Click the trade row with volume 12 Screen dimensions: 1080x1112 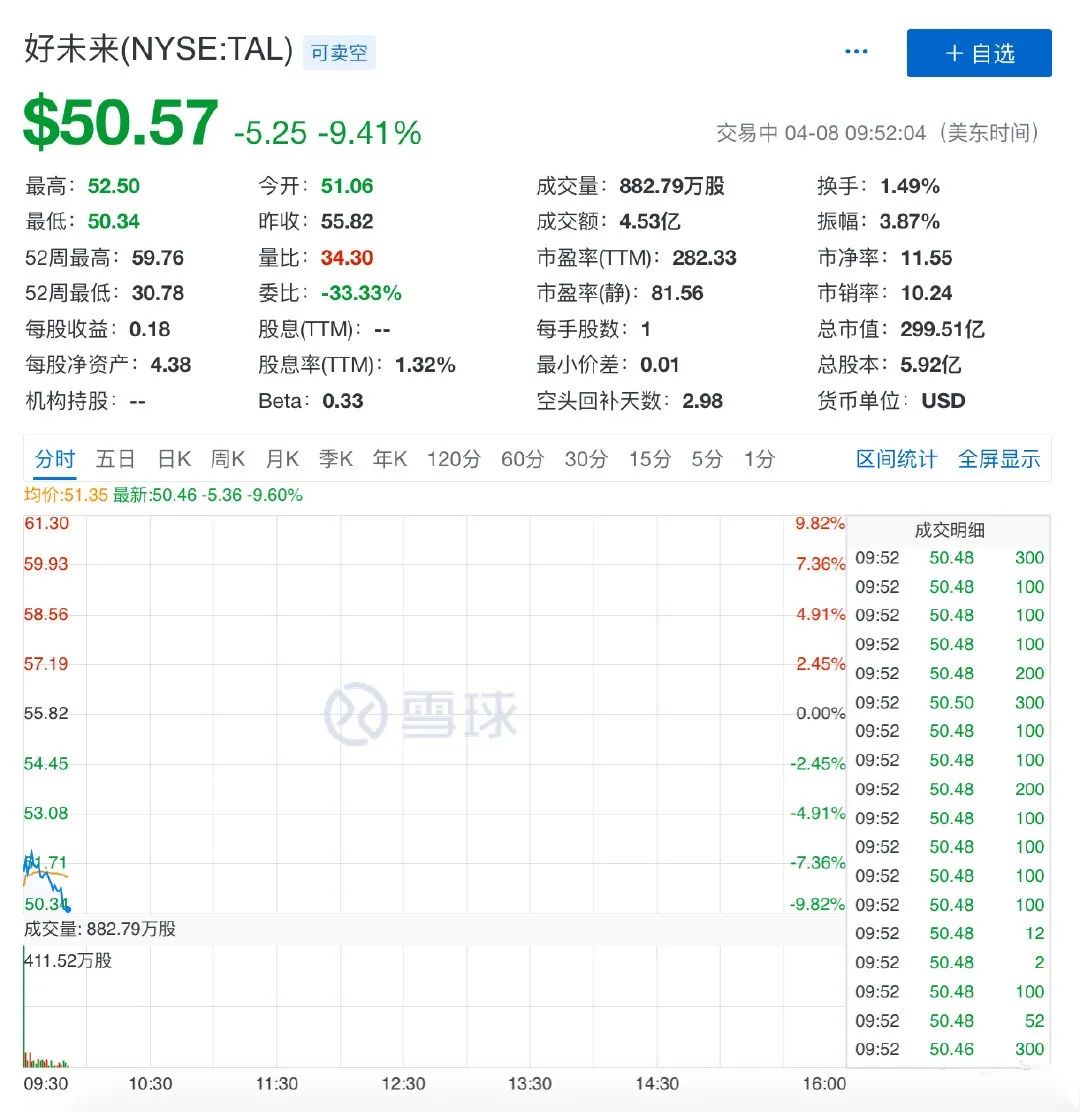pos(949,934)
